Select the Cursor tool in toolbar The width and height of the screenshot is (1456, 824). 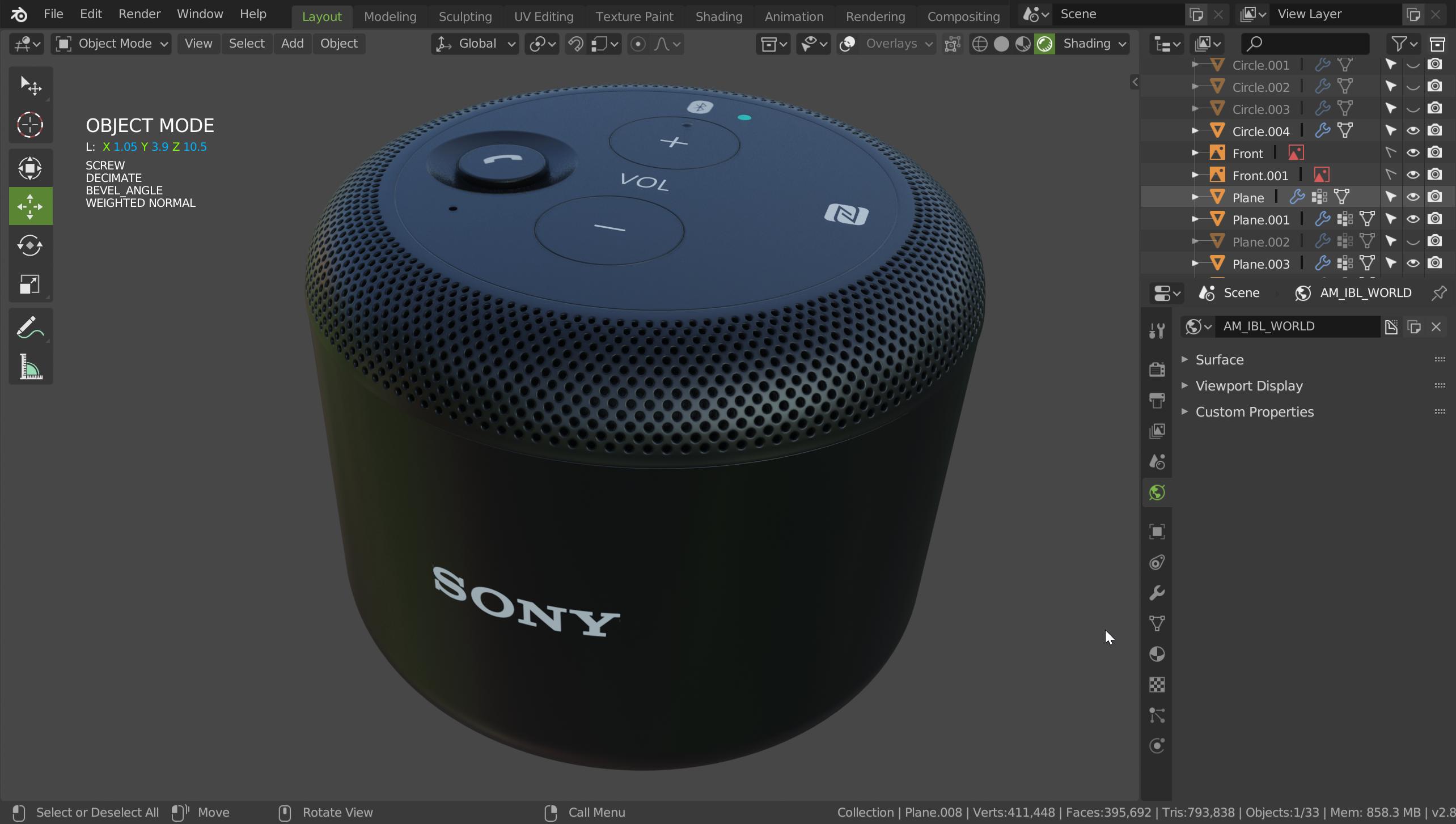pos(30,124)
